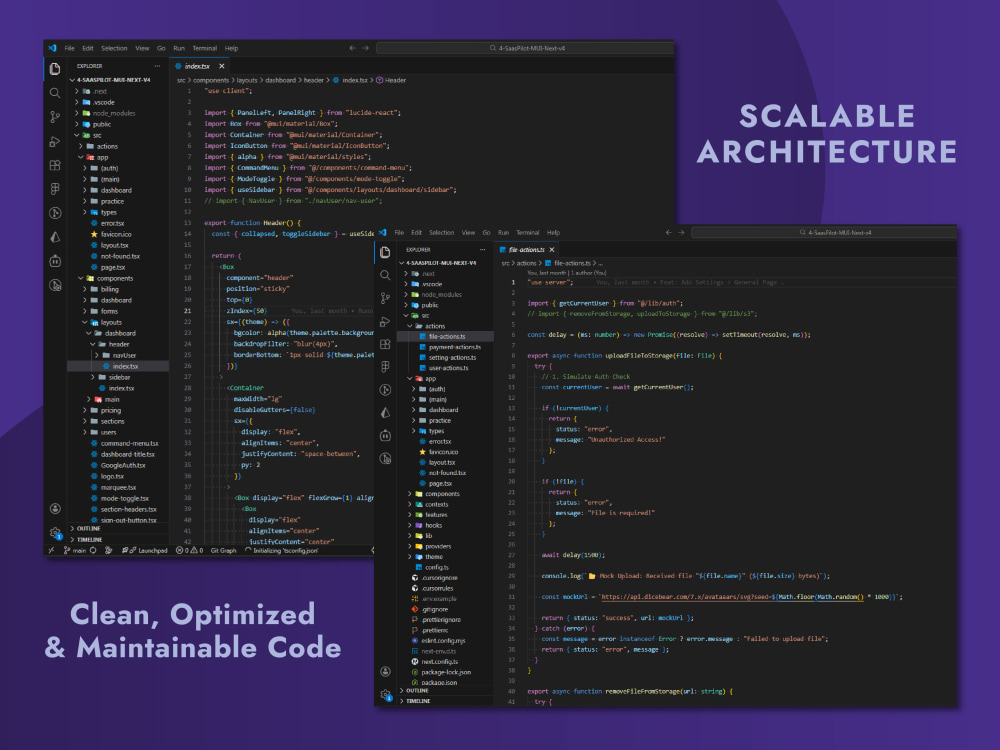This screenshot has width=1000, height=750.
Task: Open Extensions view in front file-actions window
Action: click(x=385, y=344)
